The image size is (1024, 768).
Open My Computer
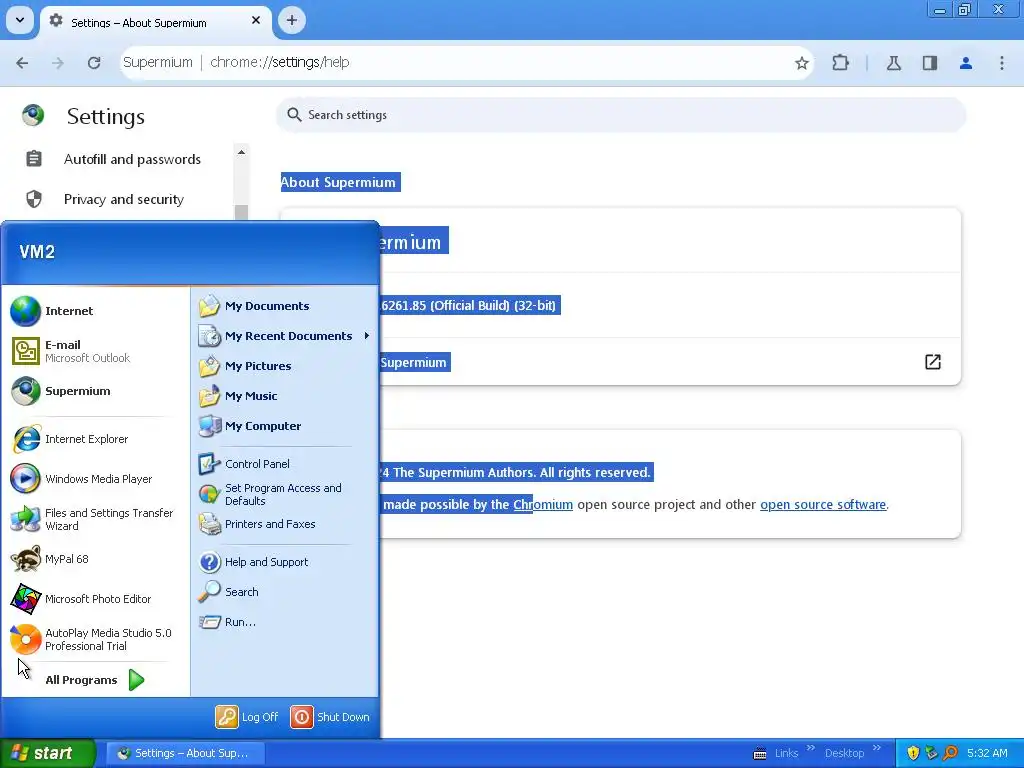point(249,426)
